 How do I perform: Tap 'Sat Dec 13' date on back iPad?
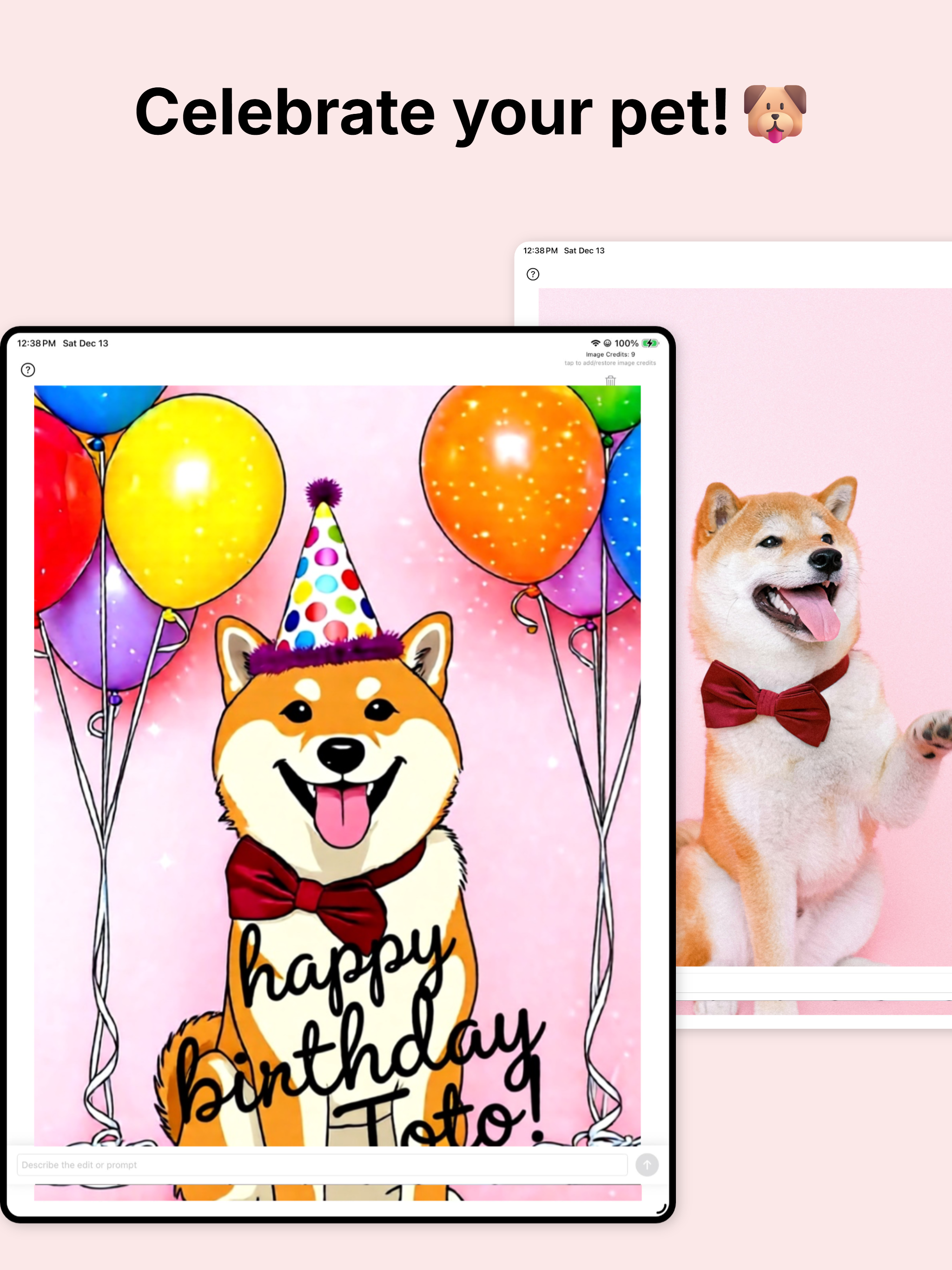pyautogui.click(x=584, y=251)
